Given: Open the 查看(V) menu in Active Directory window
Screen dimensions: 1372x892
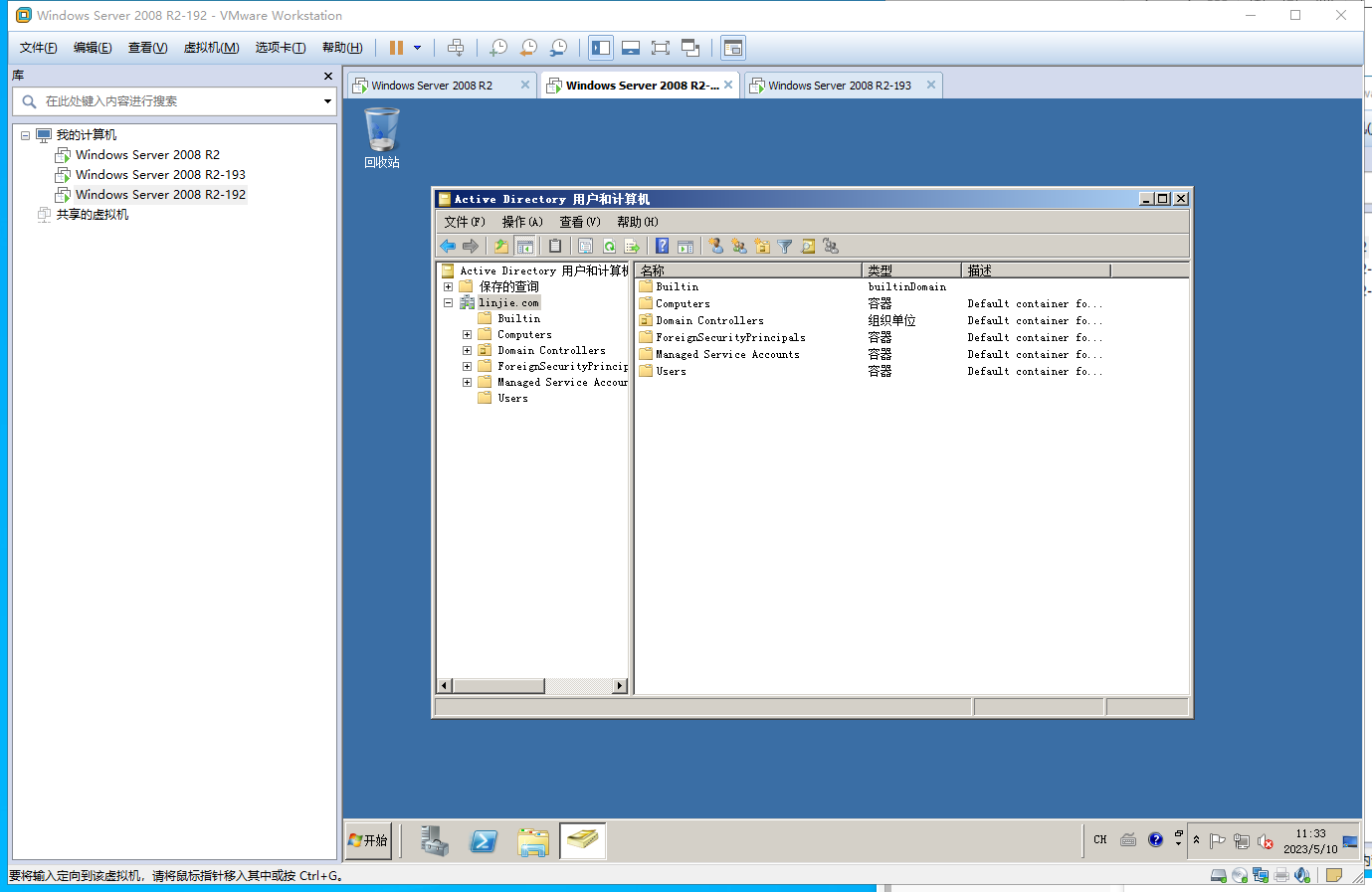Looking at the screenshot, I should [580, 222].
